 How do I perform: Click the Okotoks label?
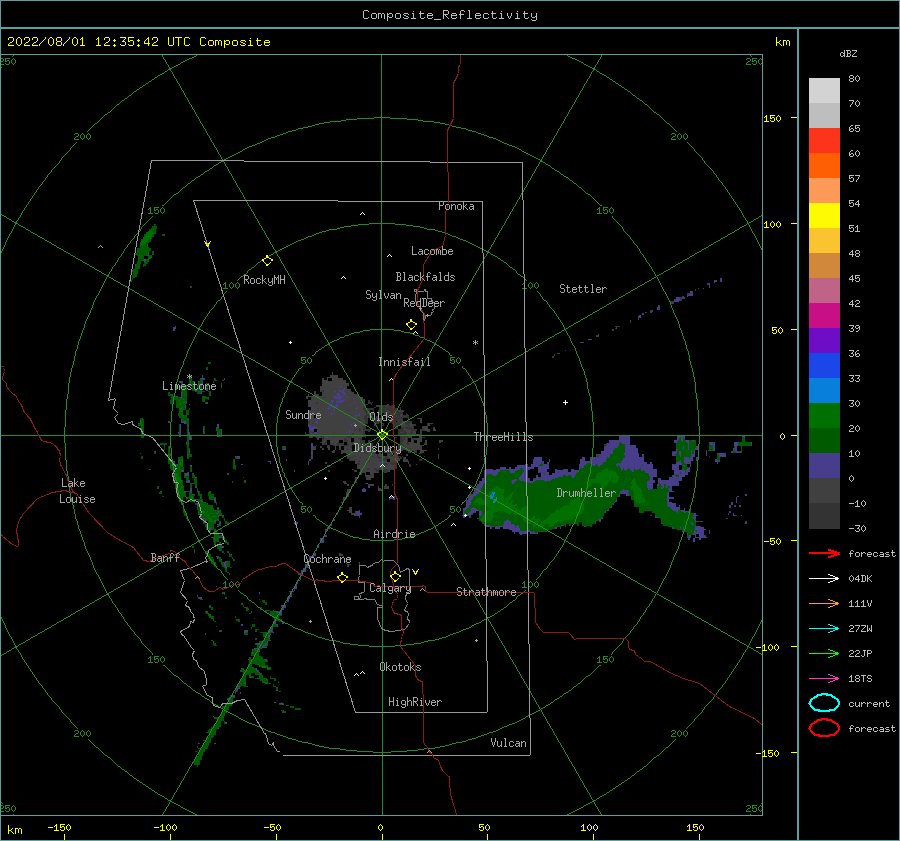click(x=400, y=667)
